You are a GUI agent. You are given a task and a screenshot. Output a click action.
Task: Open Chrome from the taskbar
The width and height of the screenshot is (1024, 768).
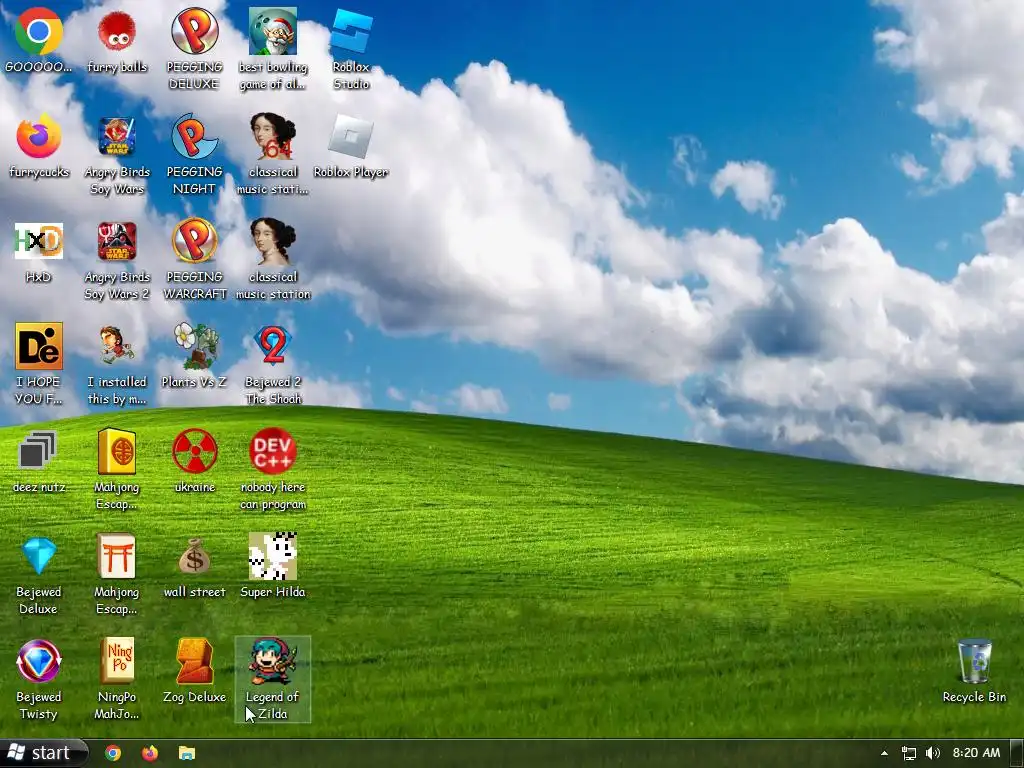click(x=113, y=753)
